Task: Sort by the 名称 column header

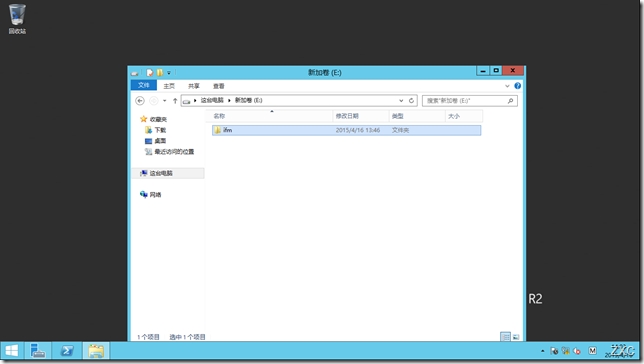Action: click(x=269, y=116)
